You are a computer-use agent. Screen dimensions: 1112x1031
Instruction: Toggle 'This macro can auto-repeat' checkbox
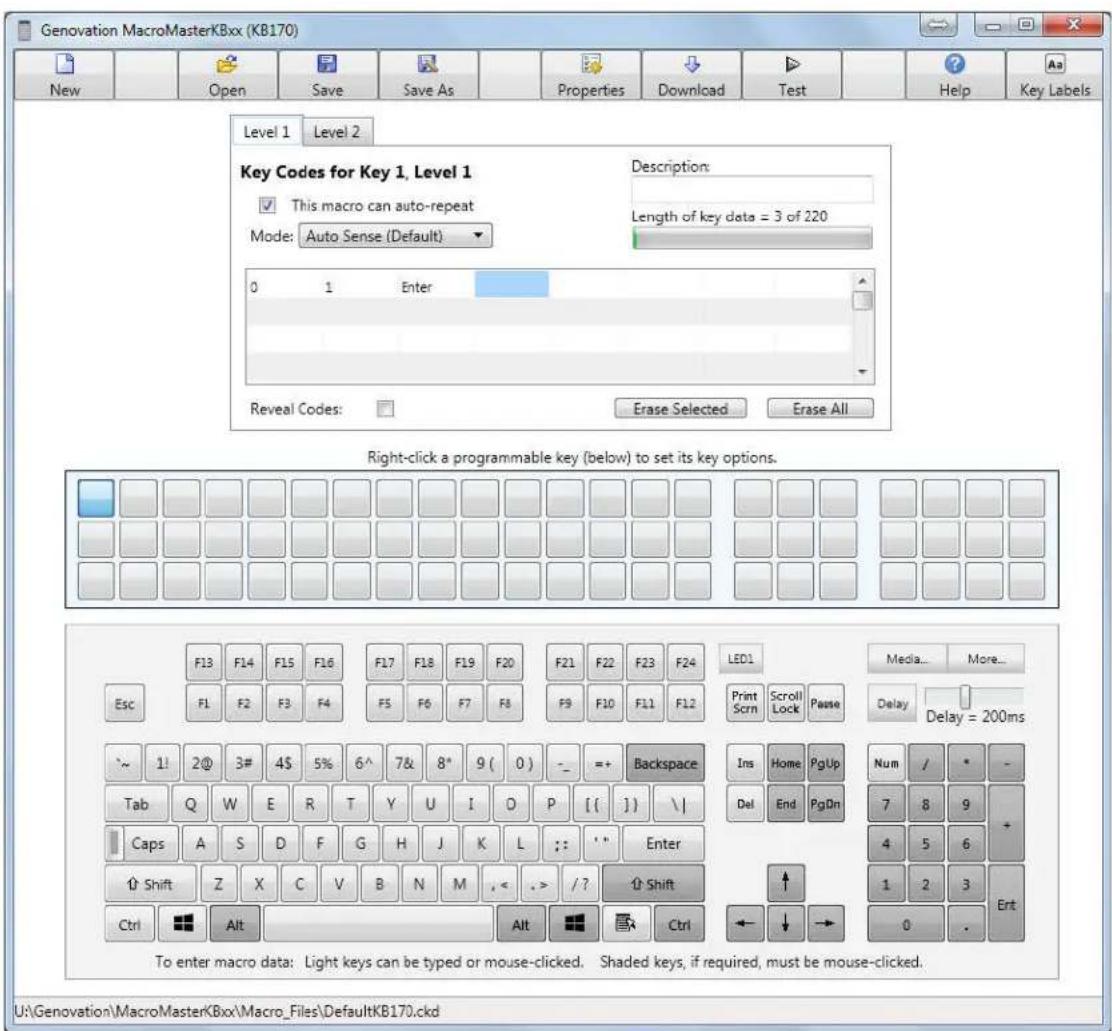coord(267,206)
